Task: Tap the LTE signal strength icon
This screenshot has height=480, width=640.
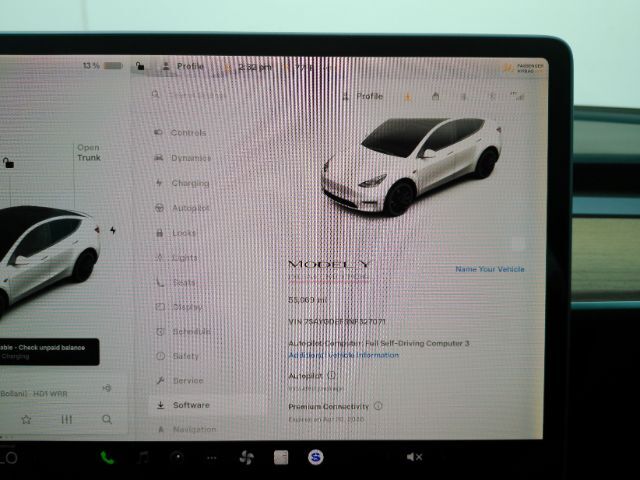Action: click(517, 96)
